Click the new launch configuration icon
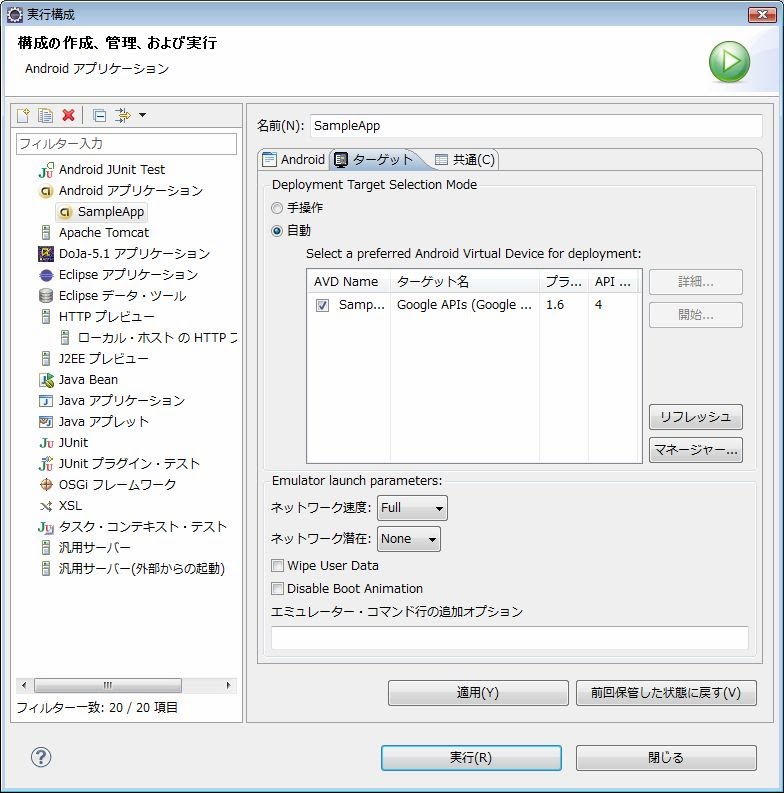Image resolution: width=784 pixels, height=793 pixels. point(24,116)
